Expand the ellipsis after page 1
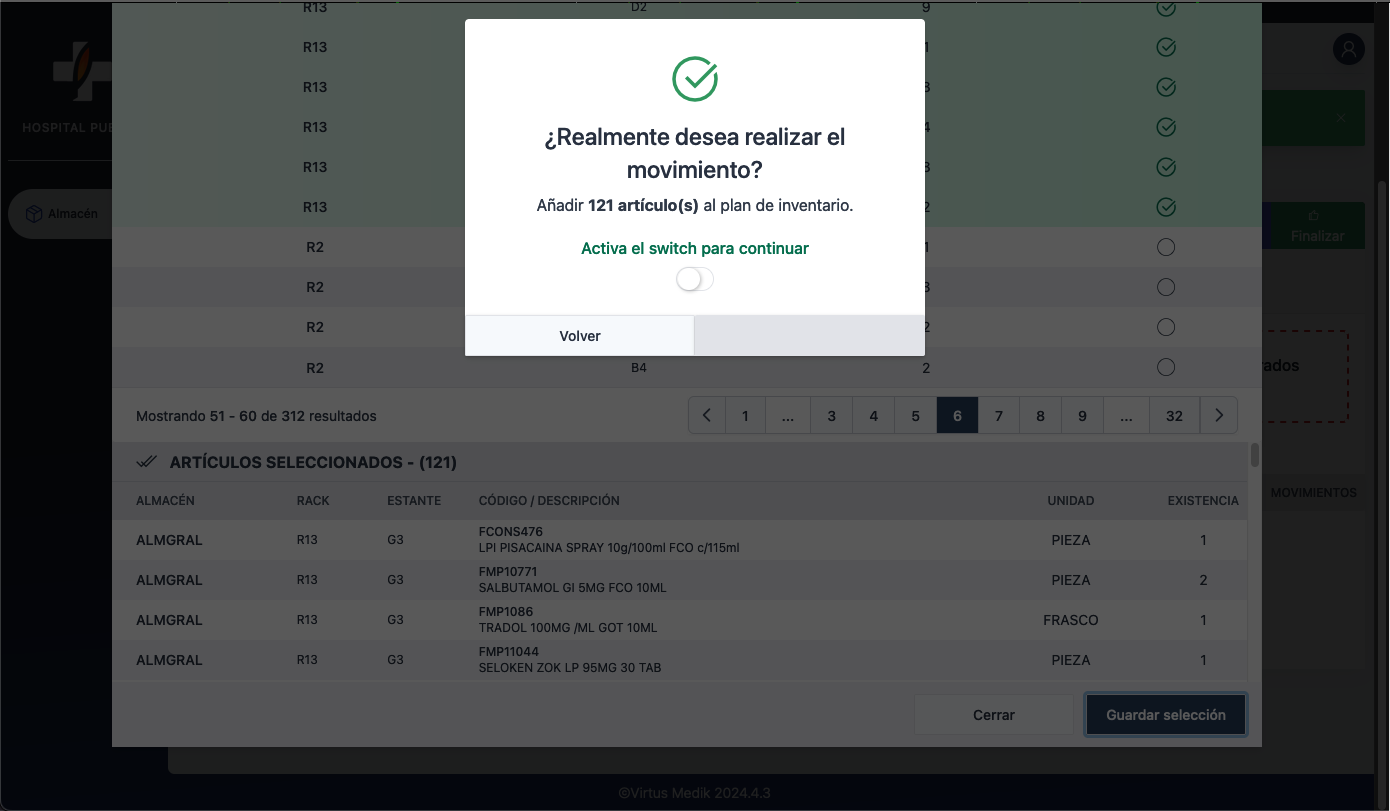 coord(787,416)
